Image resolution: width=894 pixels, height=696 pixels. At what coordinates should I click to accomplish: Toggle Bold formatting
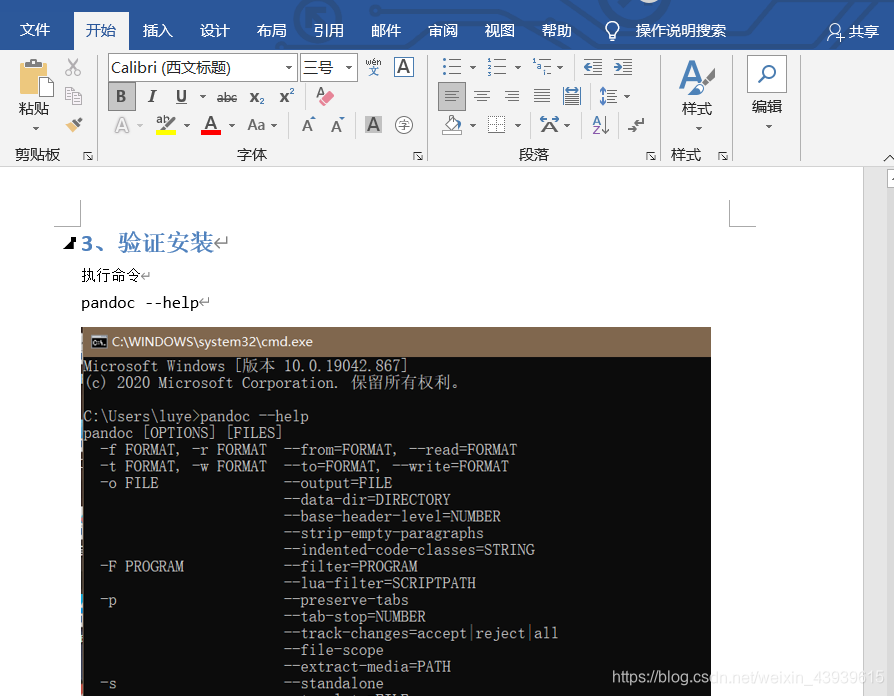coord(121,96)
